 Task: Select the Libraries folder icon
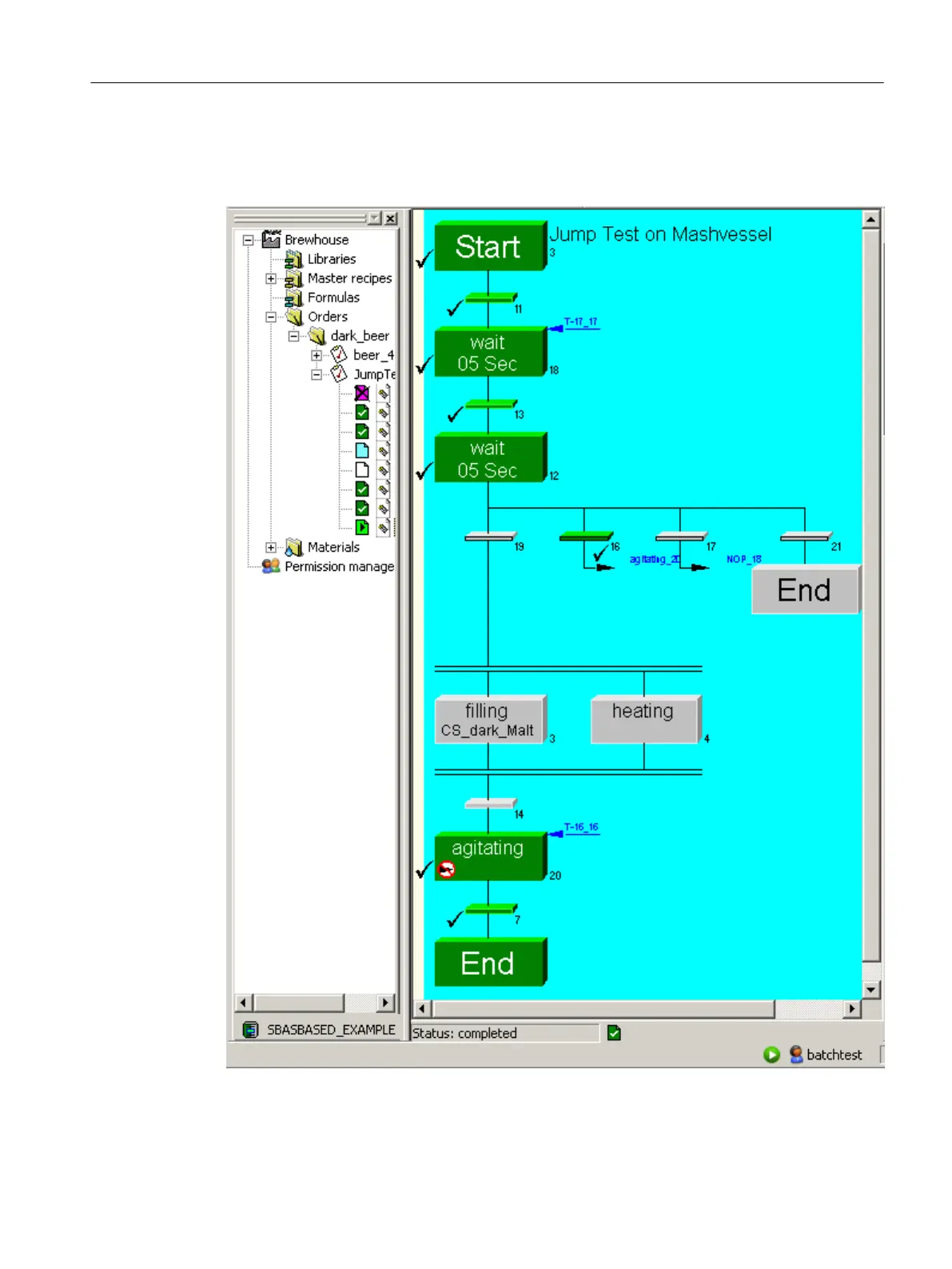pyautogui.click(x=293, y=259)
